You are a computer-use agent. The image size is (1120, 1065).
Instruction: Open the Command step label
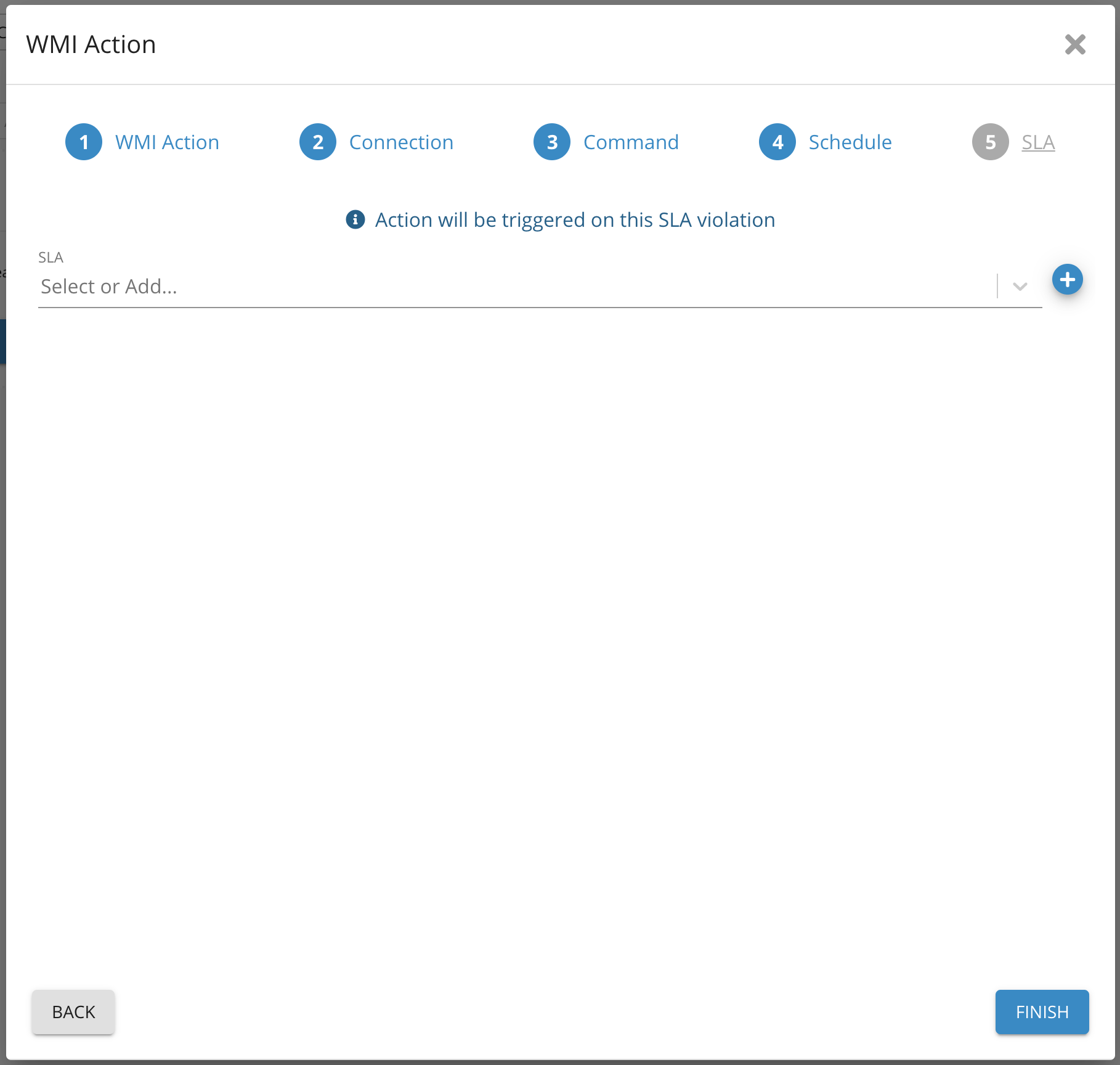[x=631, y=142]
